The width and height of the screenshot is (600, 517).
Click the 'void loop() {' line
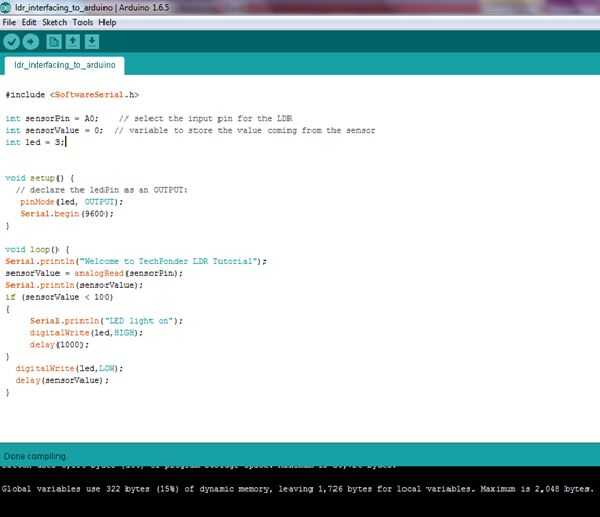pos(37,250)
